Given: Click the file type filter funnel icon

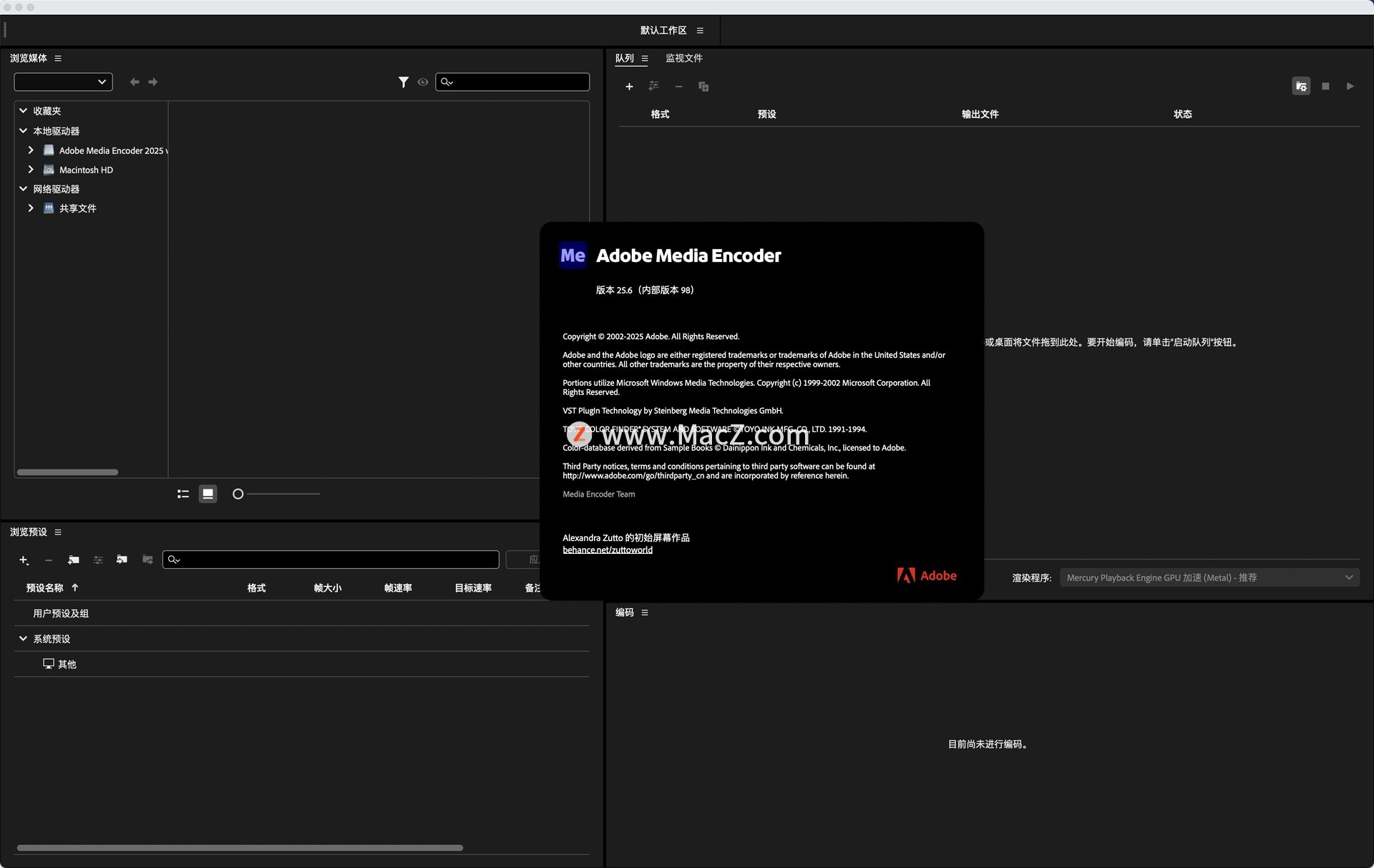Looking at the screenshot, I should 404,82.
